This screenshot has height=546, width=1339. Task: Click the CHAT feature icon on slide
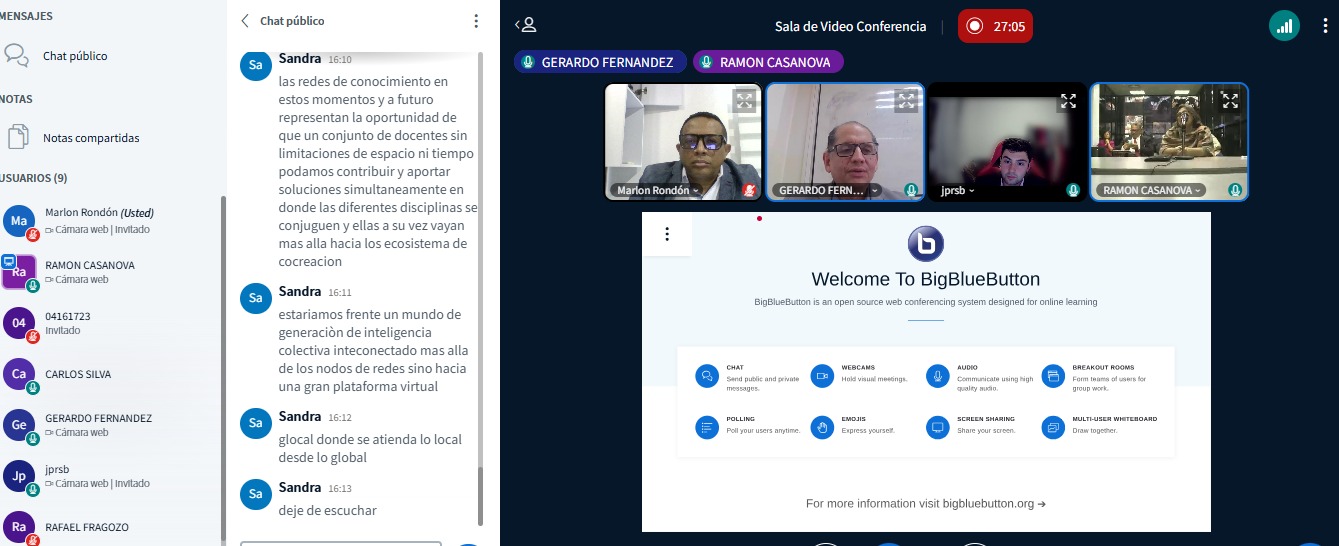707,376
